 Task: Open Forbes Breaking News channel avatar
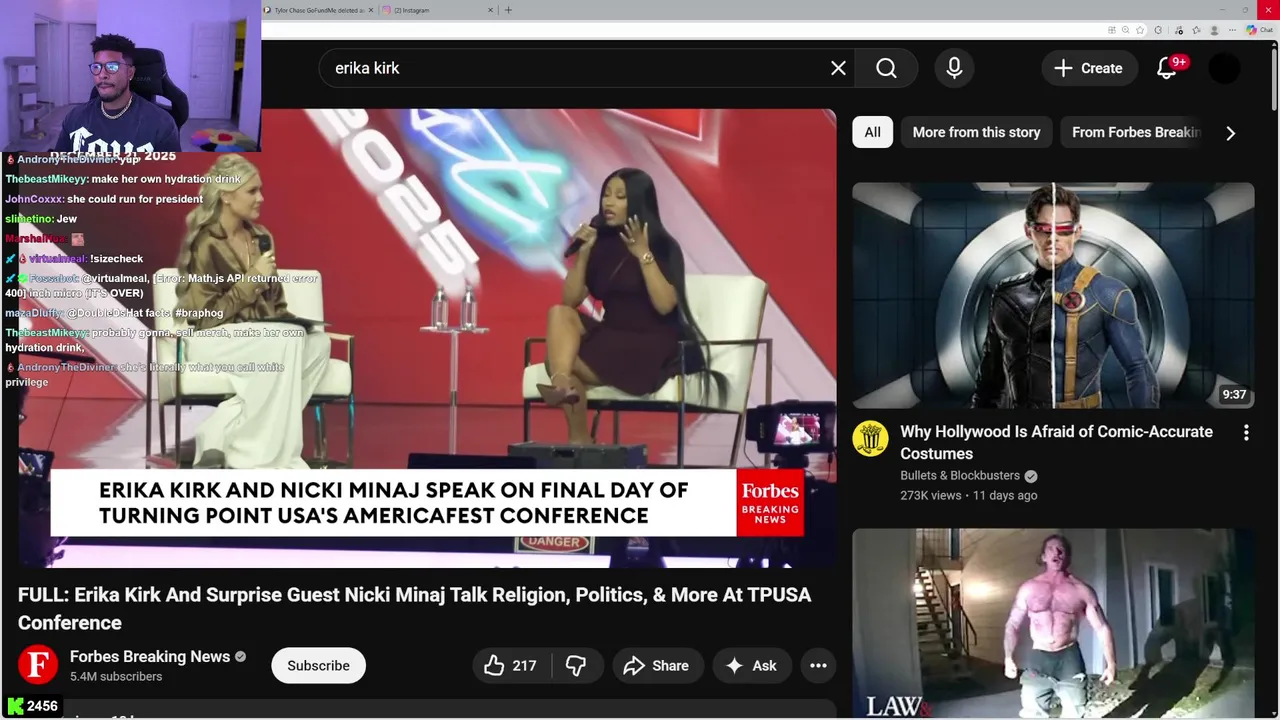point(38,665)
